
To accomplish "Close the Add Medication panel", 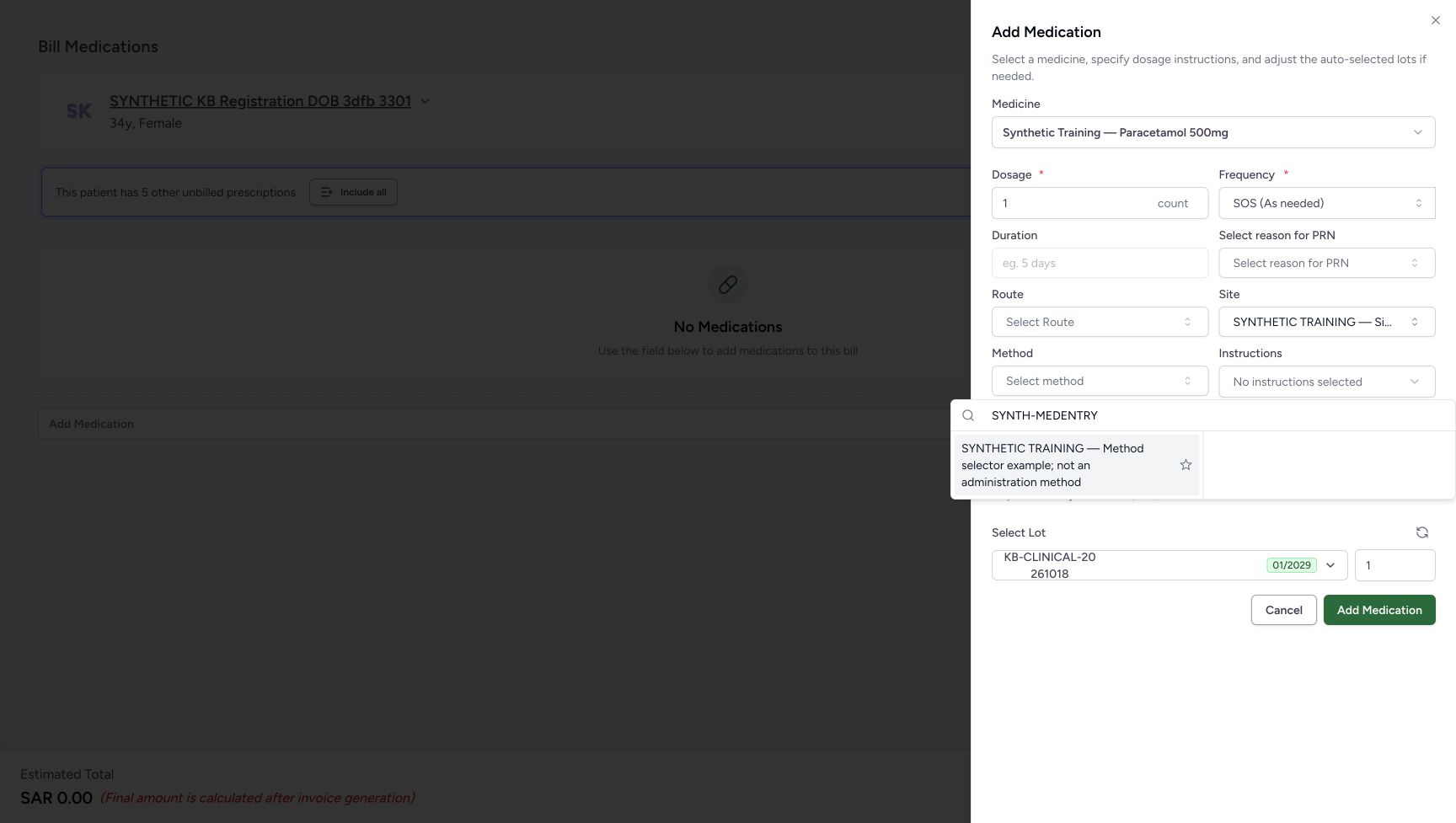I will (x=1436, y=20).
